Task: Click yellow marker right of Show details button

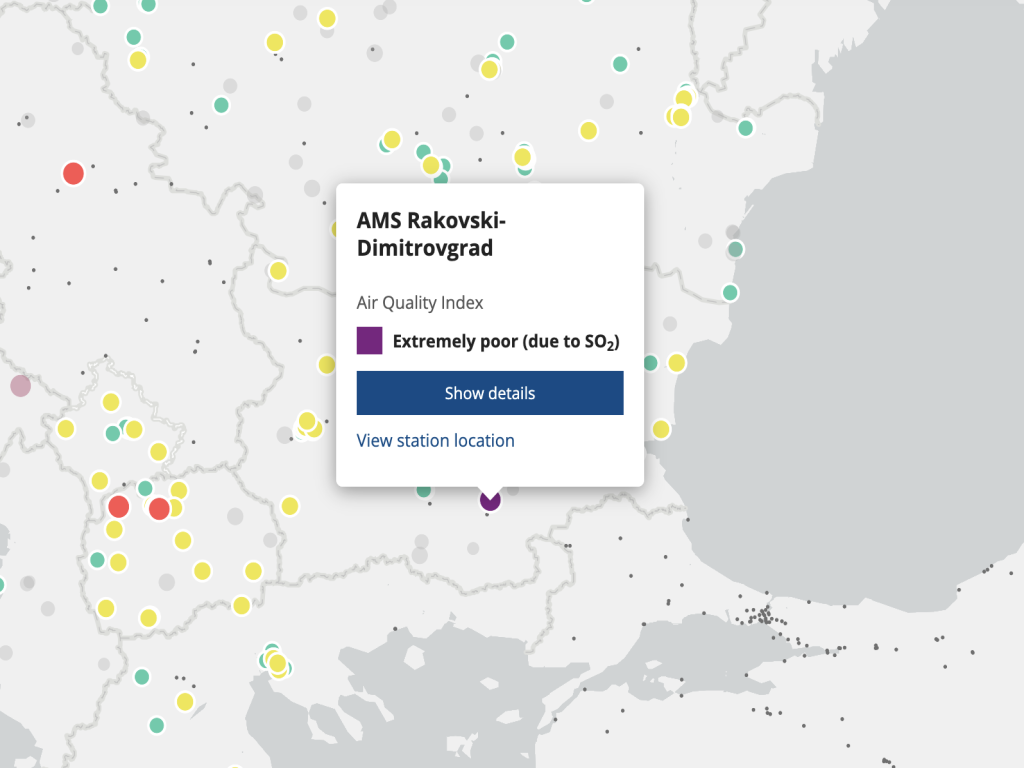Action: tap(676, 362)
